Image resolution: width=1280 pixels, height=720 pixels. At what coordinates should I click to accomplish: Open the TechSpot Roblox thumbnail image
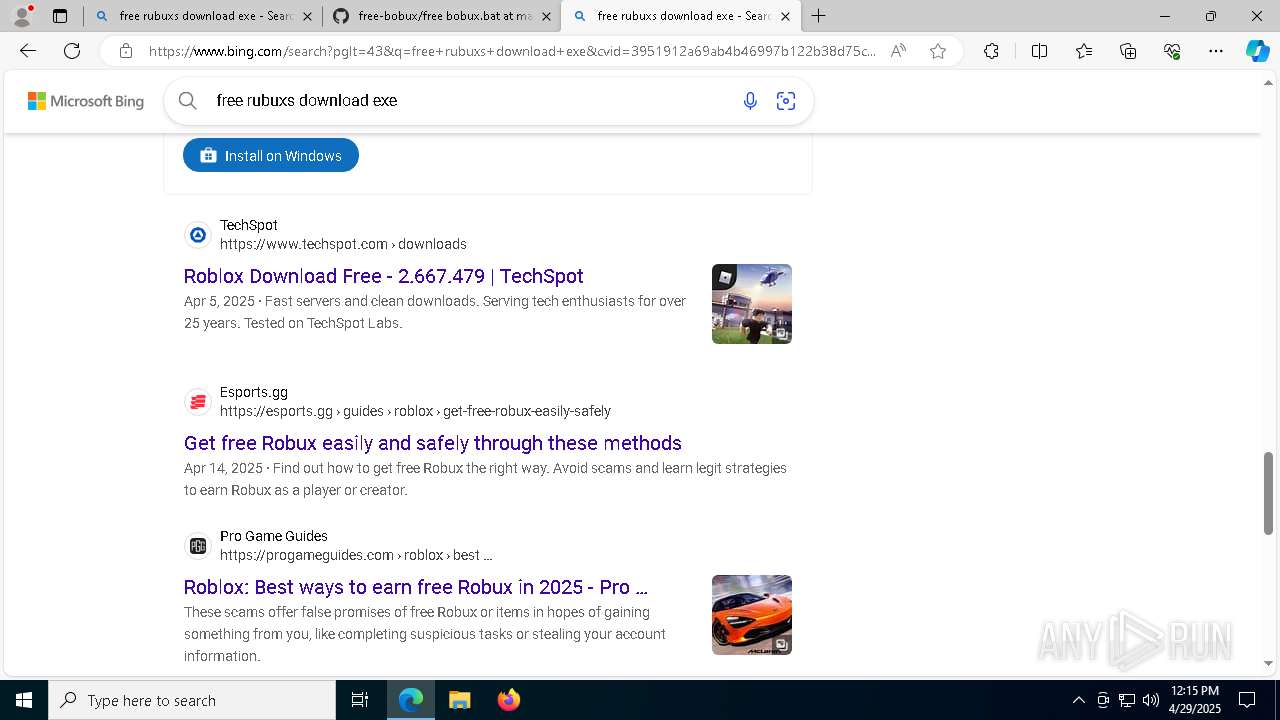click(x=752, y=304)
